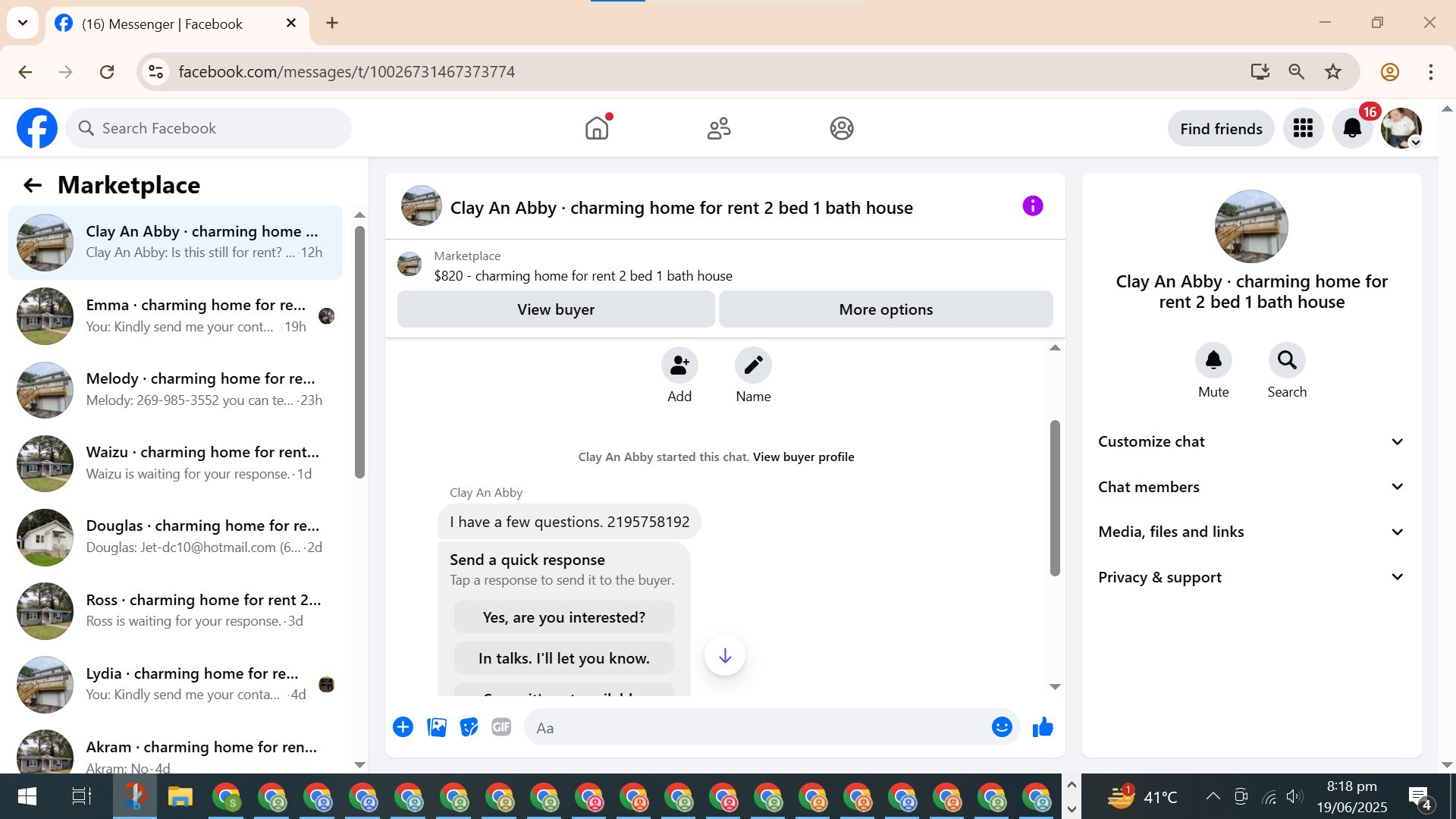Open Chrome three-dot menu
Viewport: 1456px width, 819px height.
coord(1431,72)
